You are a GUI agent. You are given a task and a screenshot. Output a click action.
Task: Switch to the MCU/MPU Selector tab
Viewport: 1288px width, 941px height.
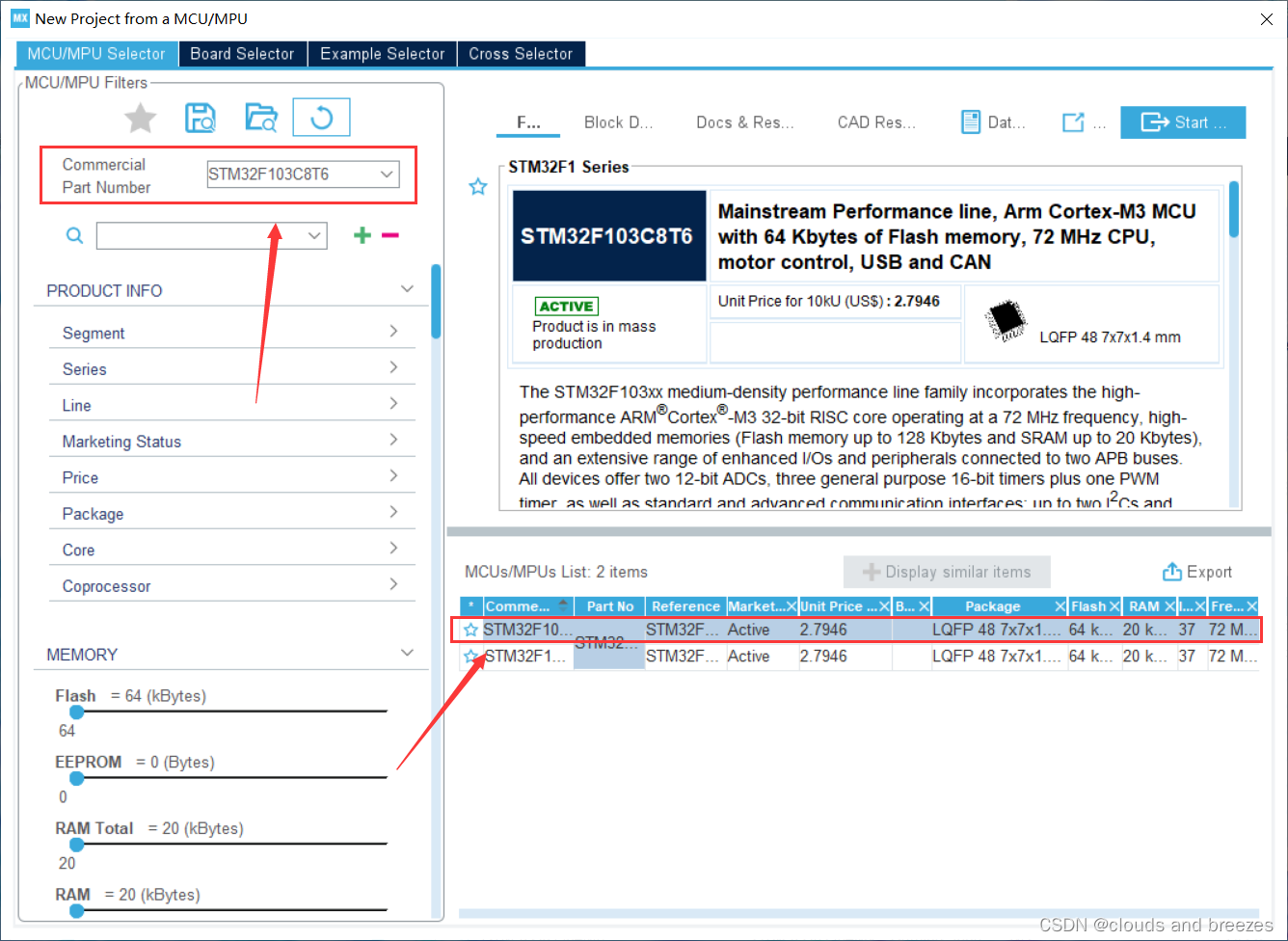(96, 54)
